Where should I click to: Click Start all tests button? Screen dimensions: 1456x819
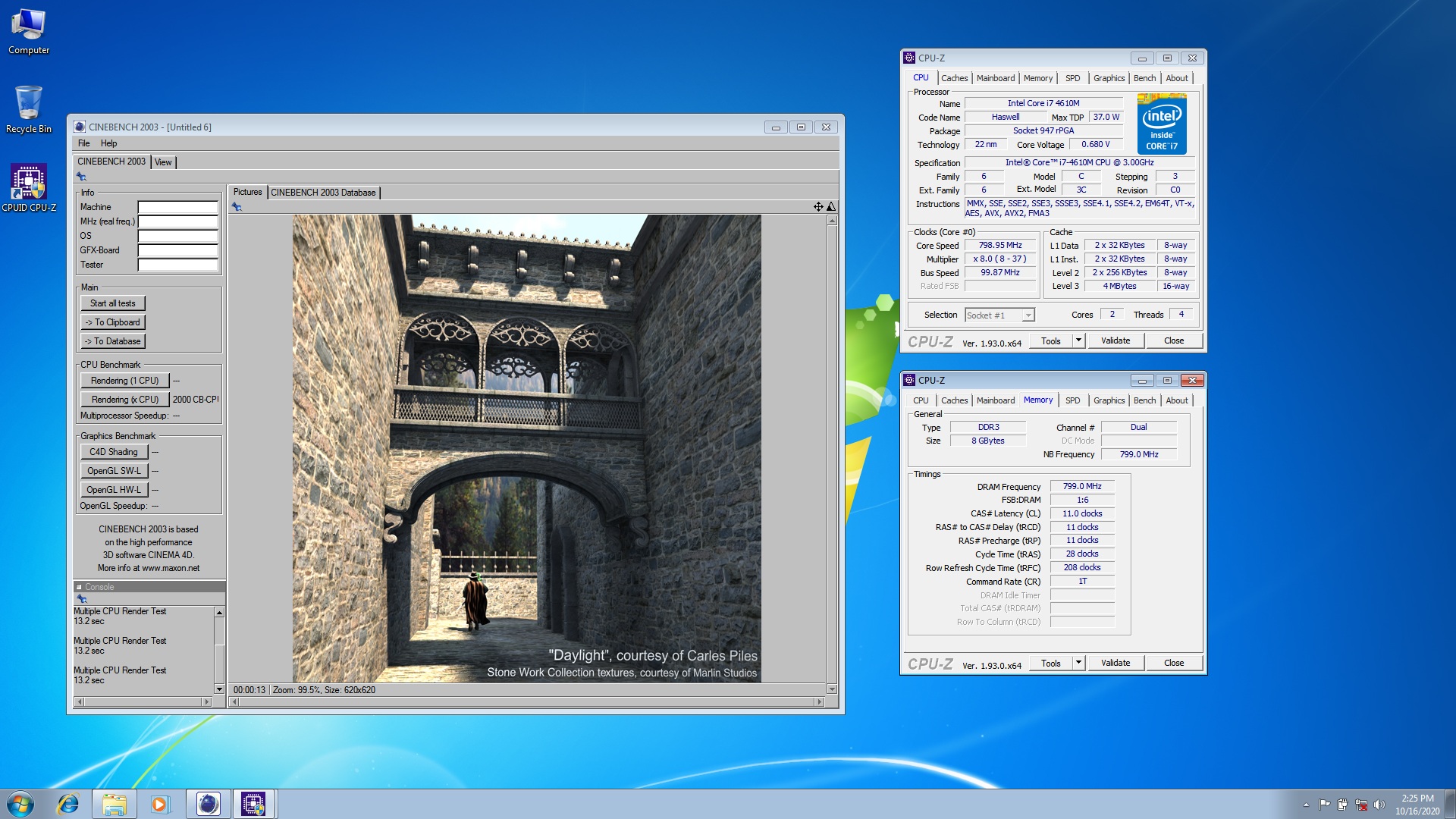112,303
